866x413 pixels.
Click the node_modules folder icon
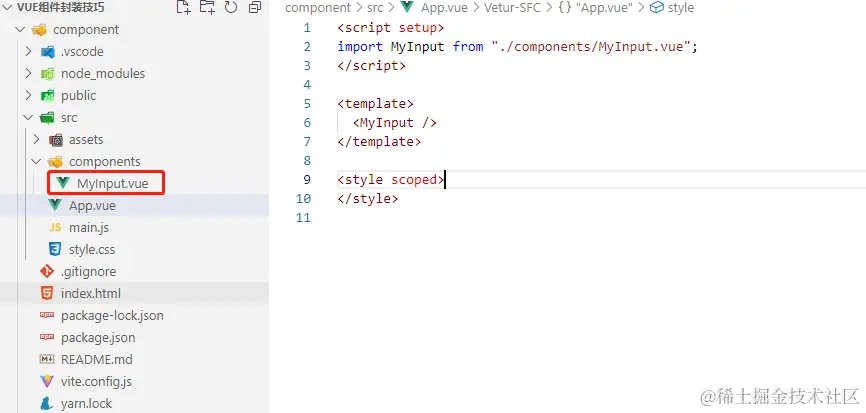[x=47, y=74]
